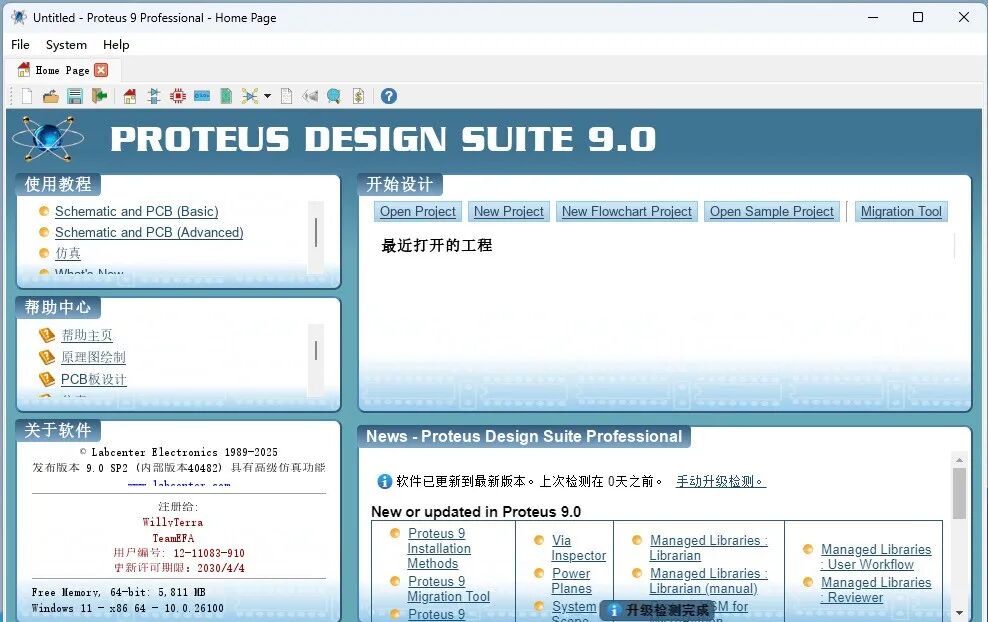The width and height of the screenshot is (988, 622).
Task: Click the Free Memory 64-bit status text
Action: click(x=118, y=592)
